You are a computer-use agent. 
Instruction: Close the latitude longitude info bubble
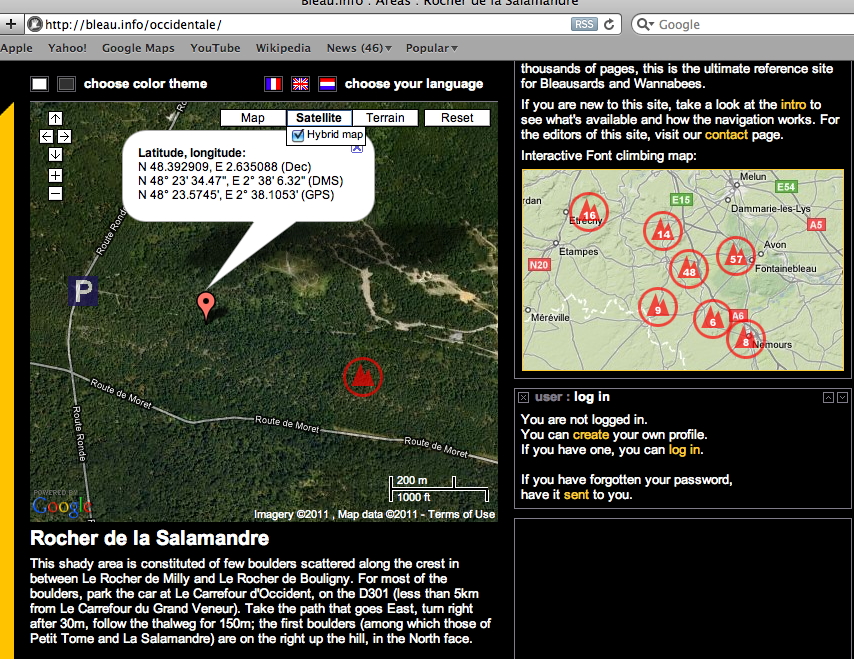[357, 148]
